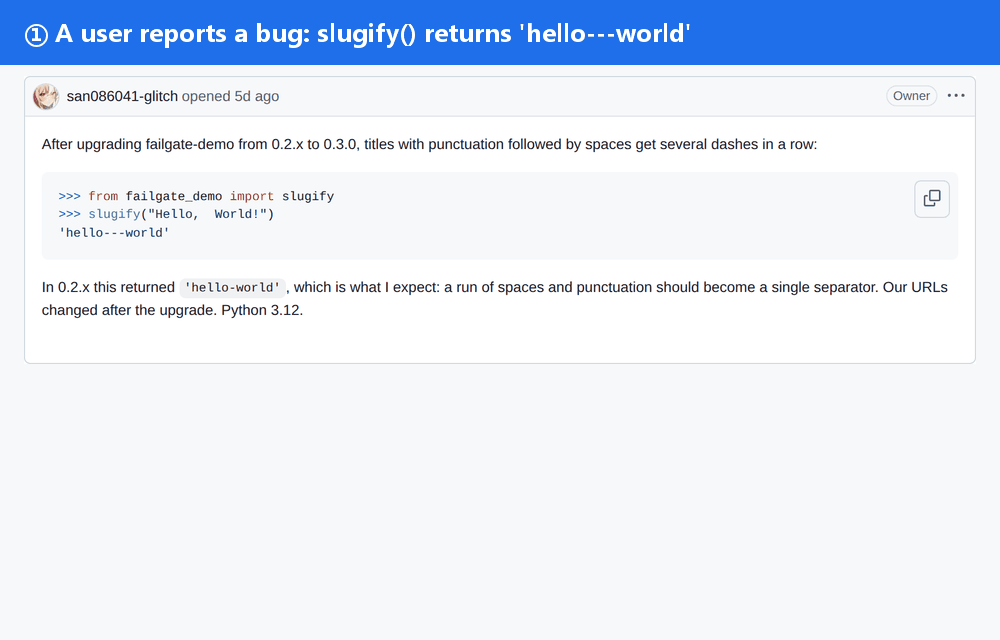Copy the code block to clipboard
This screenshot has width=1000, height=640.
click(932, 199)
